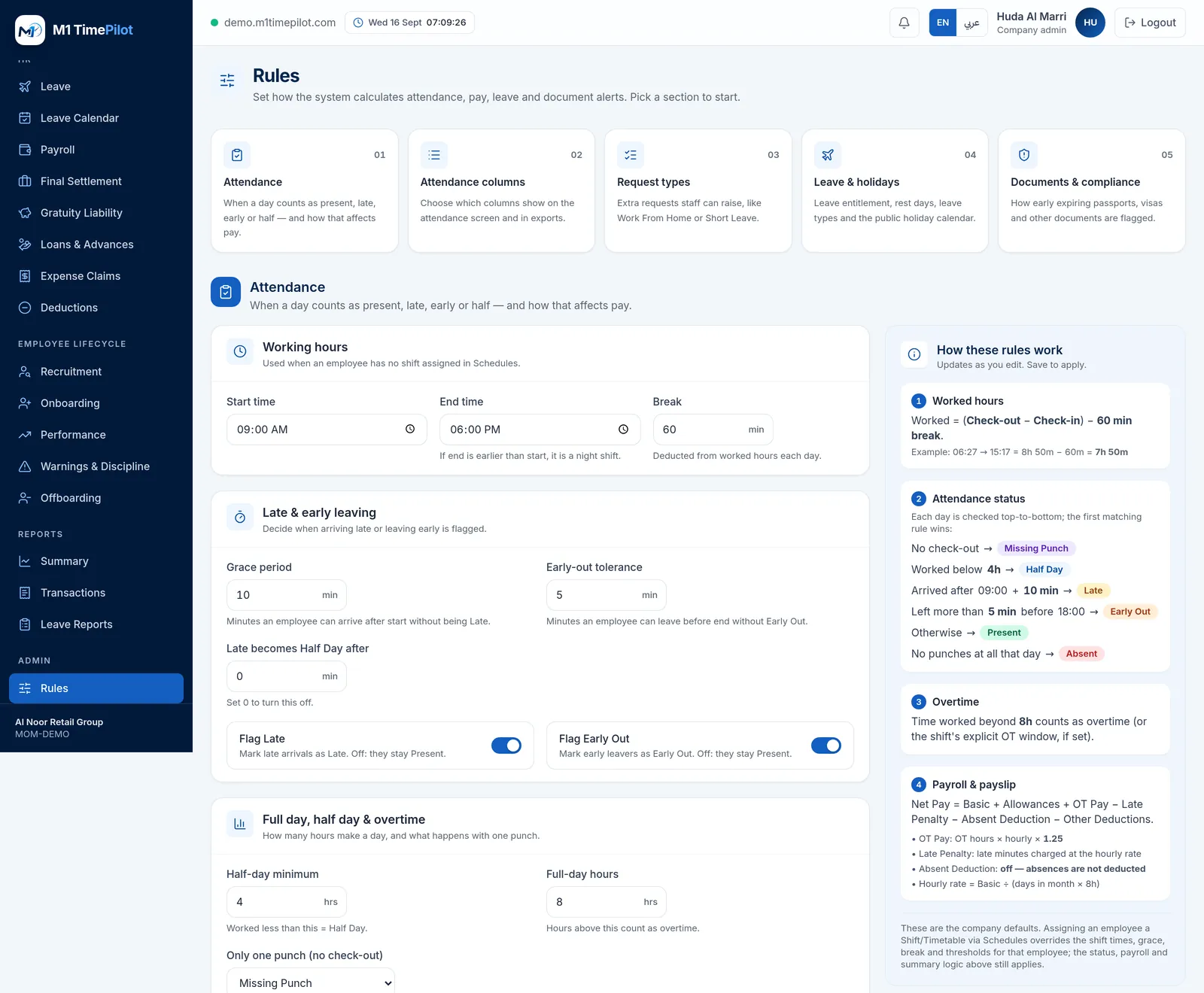Click the blue Attendance section clipboard icon
This screenshot has width=1204, height=993.
226,292
